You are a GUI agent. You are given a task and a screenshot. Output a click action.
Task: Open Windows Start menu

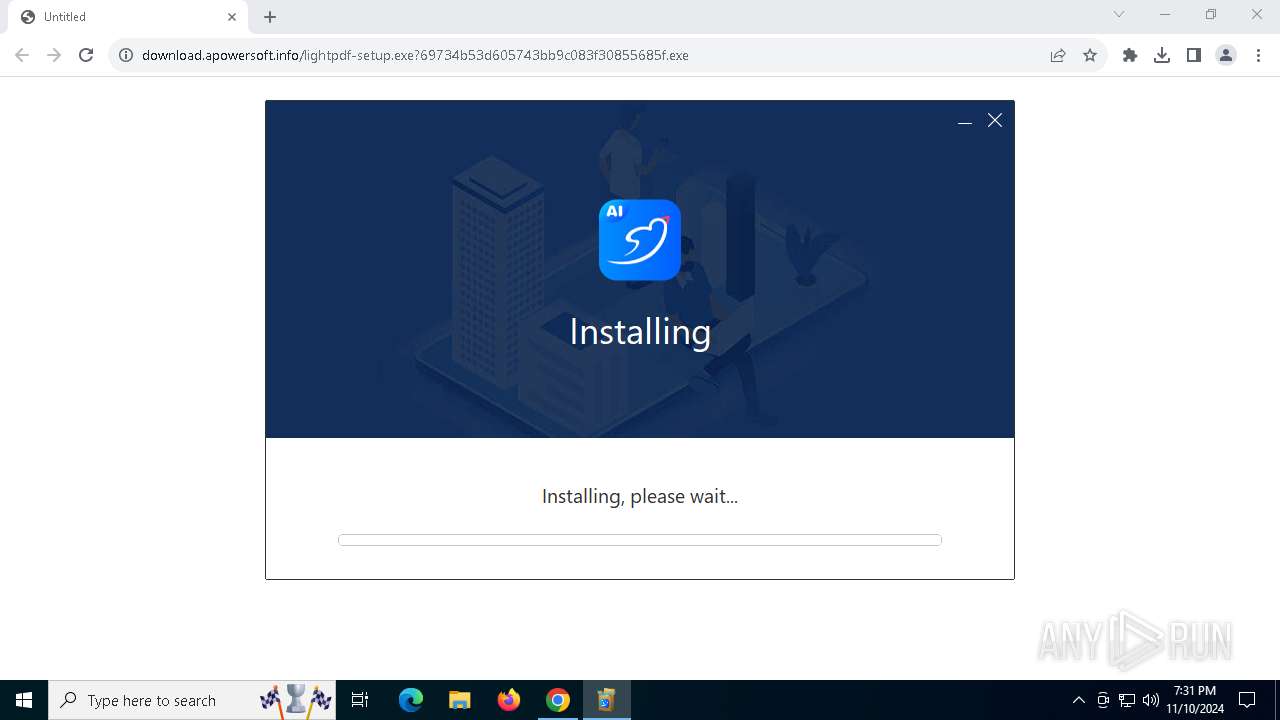coord(24,700)
